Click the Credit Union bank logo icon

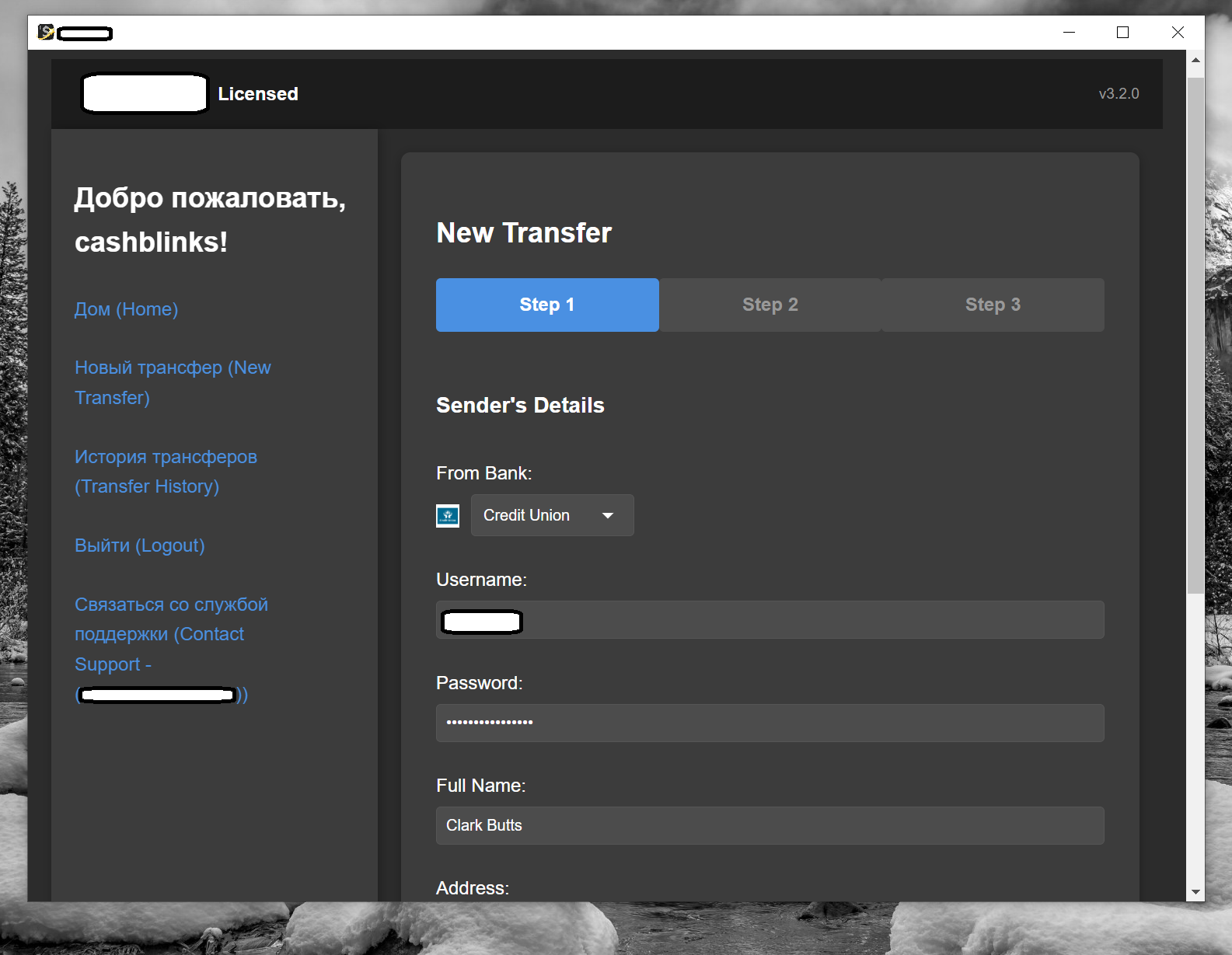point(448,515)
